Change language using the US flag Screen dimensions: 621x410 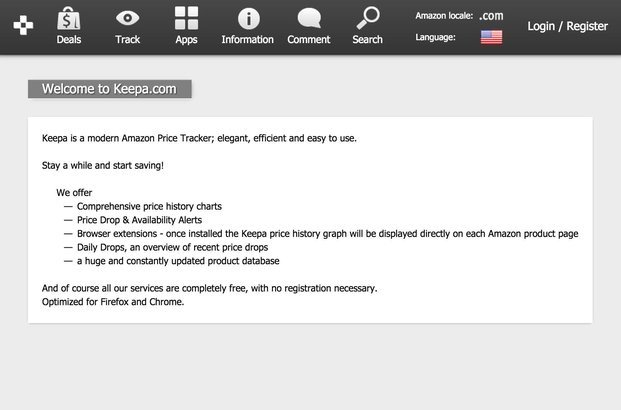[491, 37]
